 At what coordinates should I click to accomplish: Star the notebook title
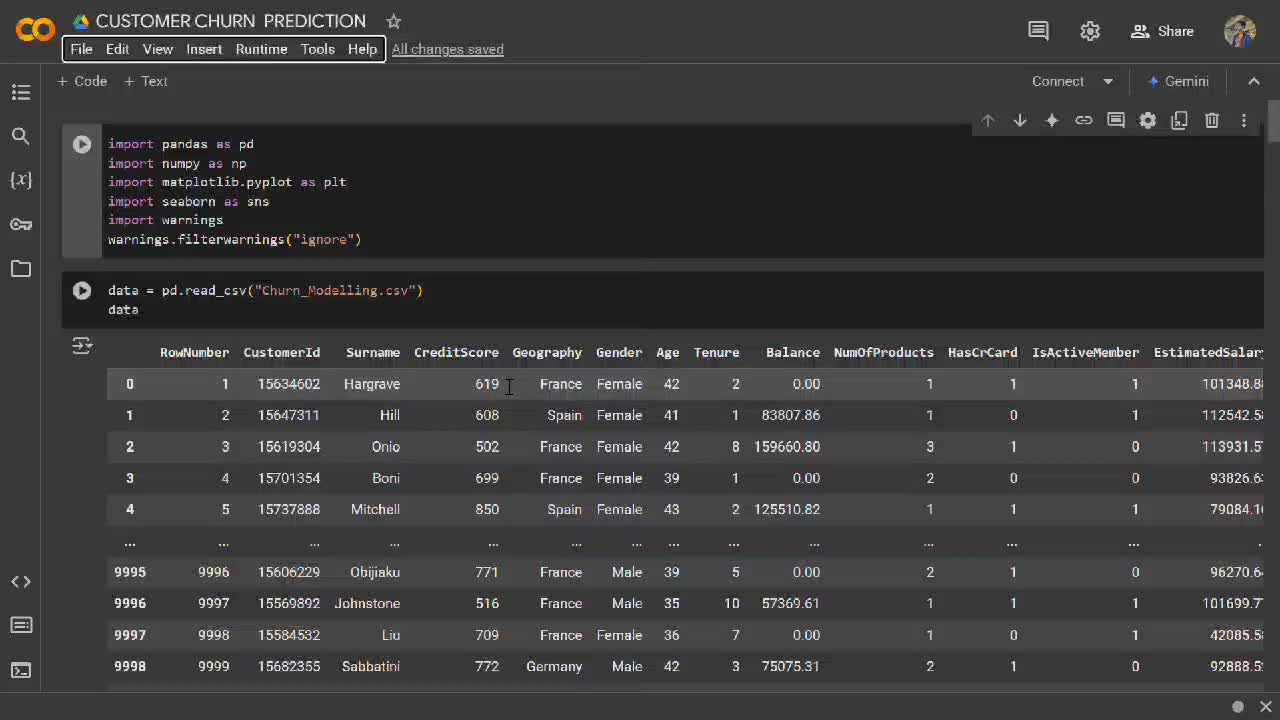(393, 21)
